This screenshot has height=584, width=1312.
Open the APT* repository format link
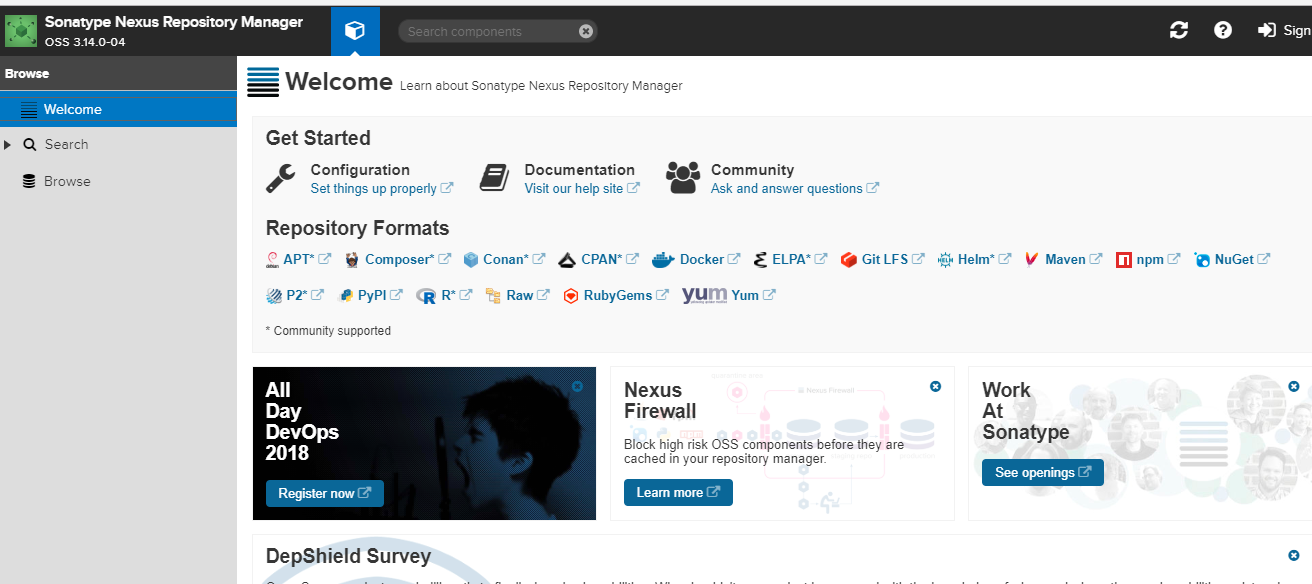307,259
